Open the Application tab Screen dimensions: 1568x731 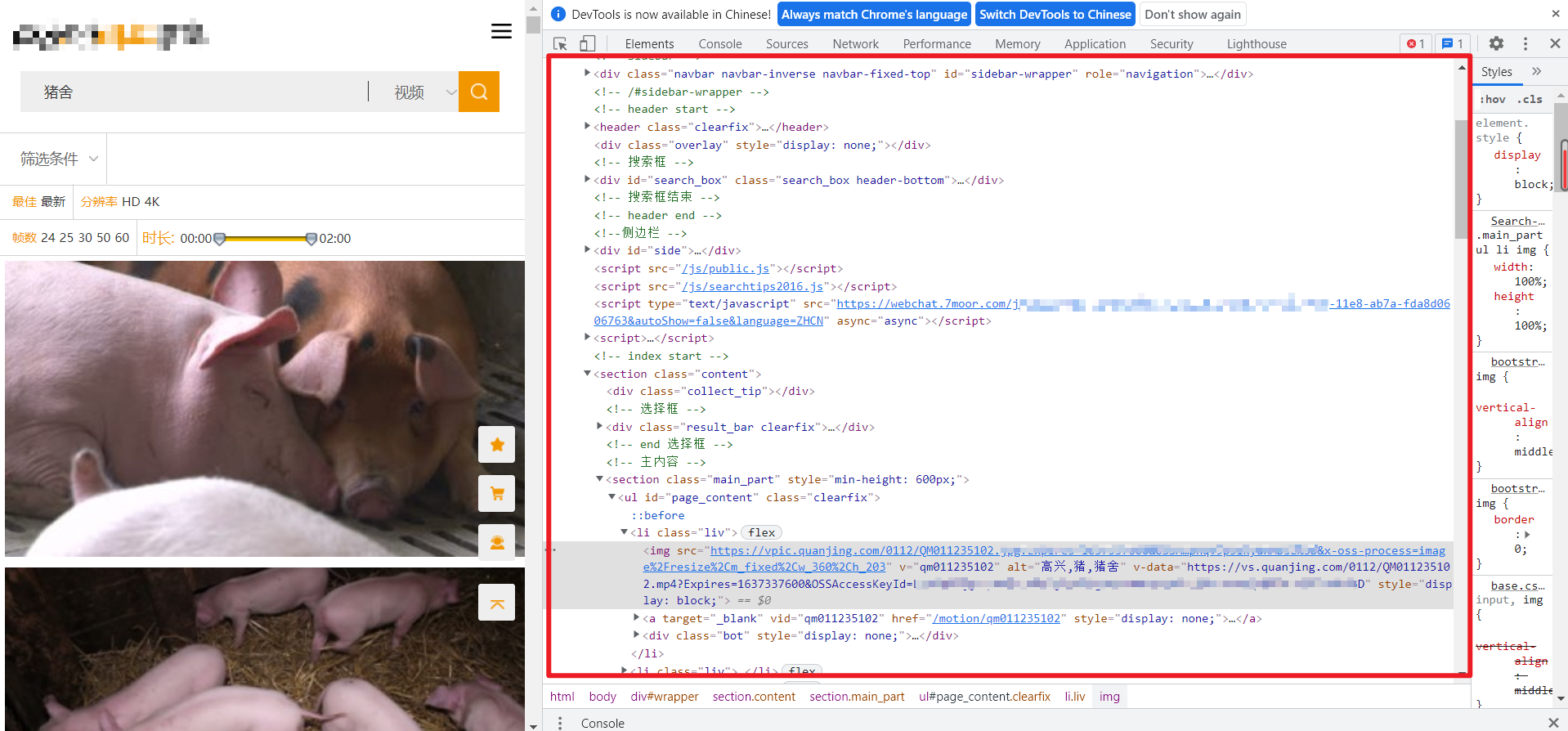pyautogui.click(x=1095, y=44)
